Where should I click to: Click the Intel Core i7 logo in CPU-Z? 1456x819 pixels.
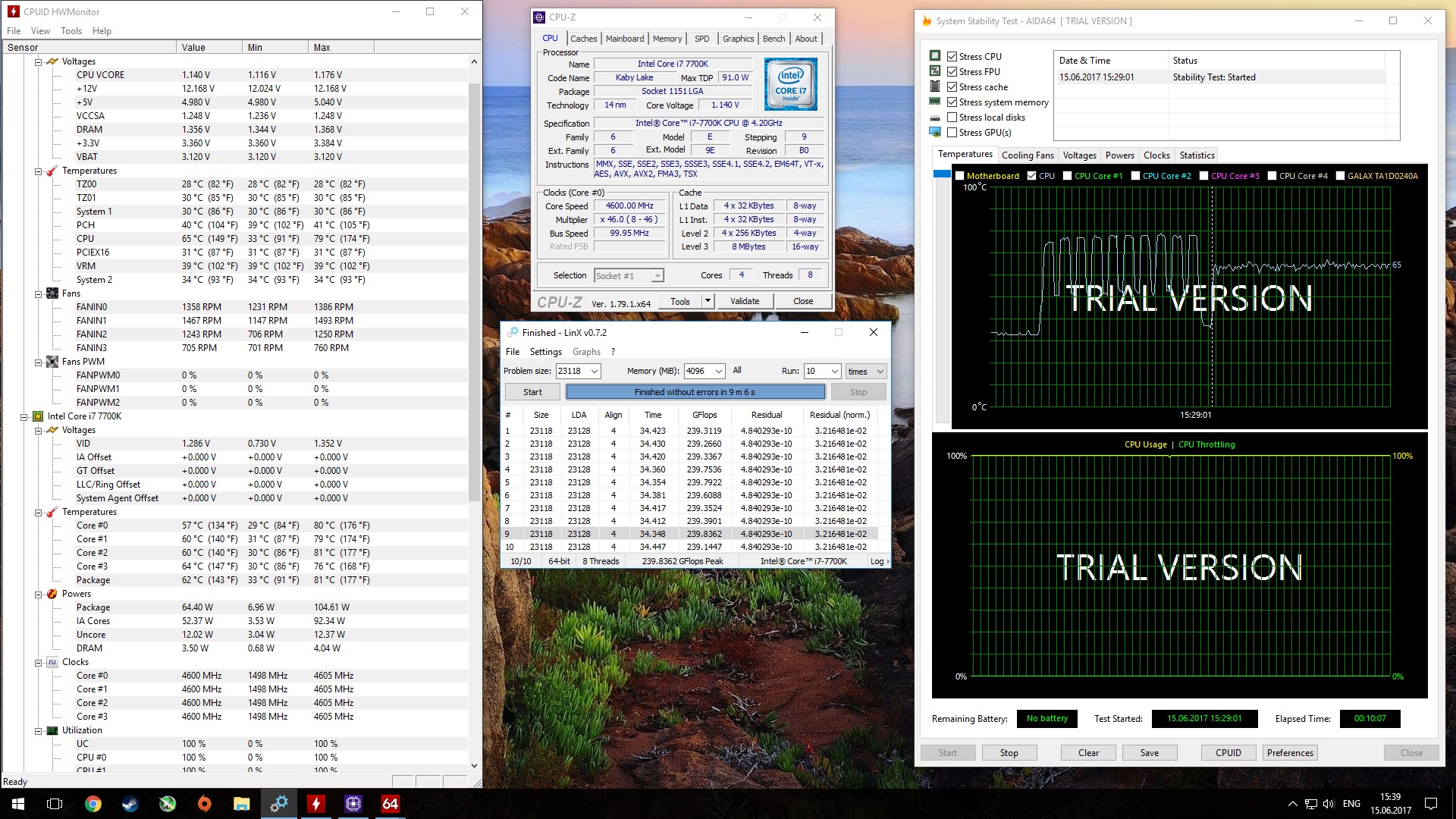790,84
